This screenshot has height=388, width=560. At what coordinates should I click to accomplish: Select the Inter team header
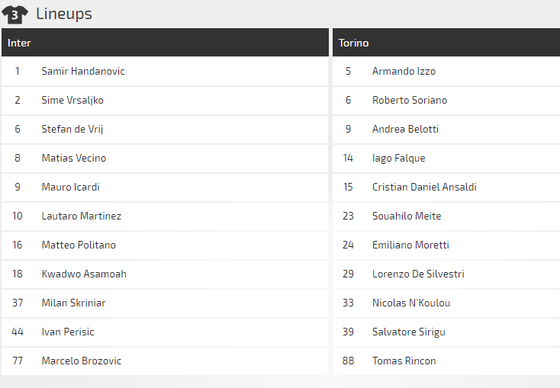[165, 43]
